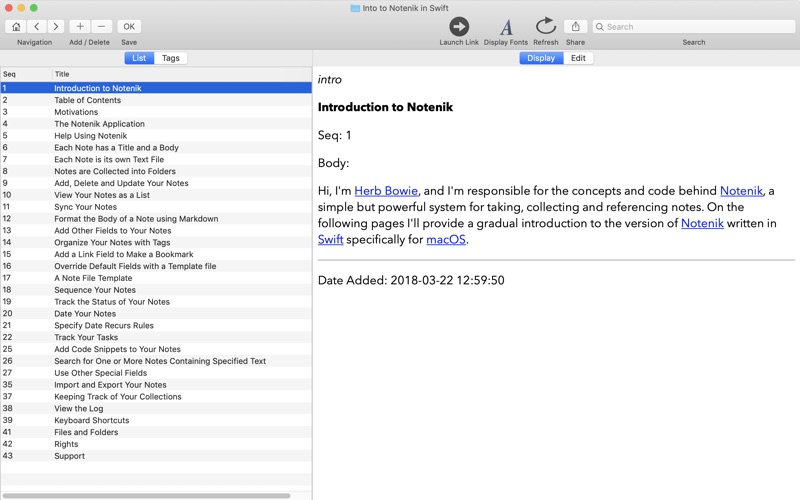This screenshot has width=800, height=500.
Task: Select the 'Introduction to Notenik' row
Action: click(156, 88)
